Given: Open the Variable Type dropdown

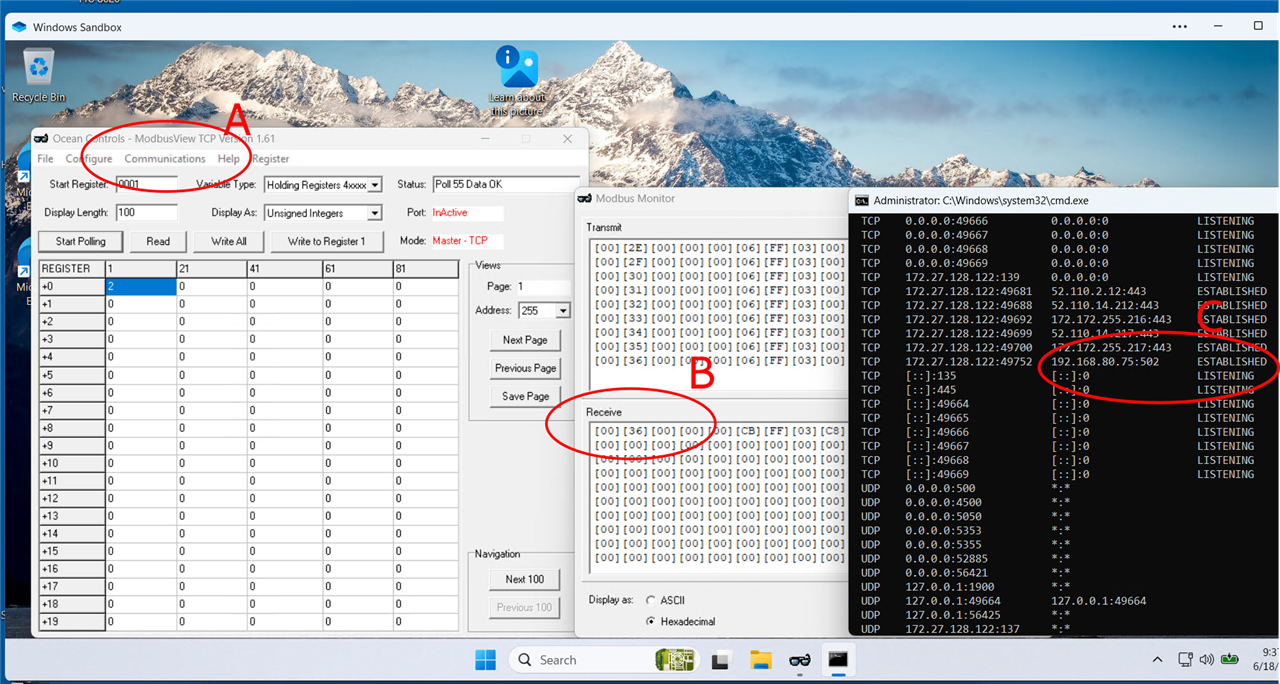Looking at the screenshot, I should coord(375,185).
